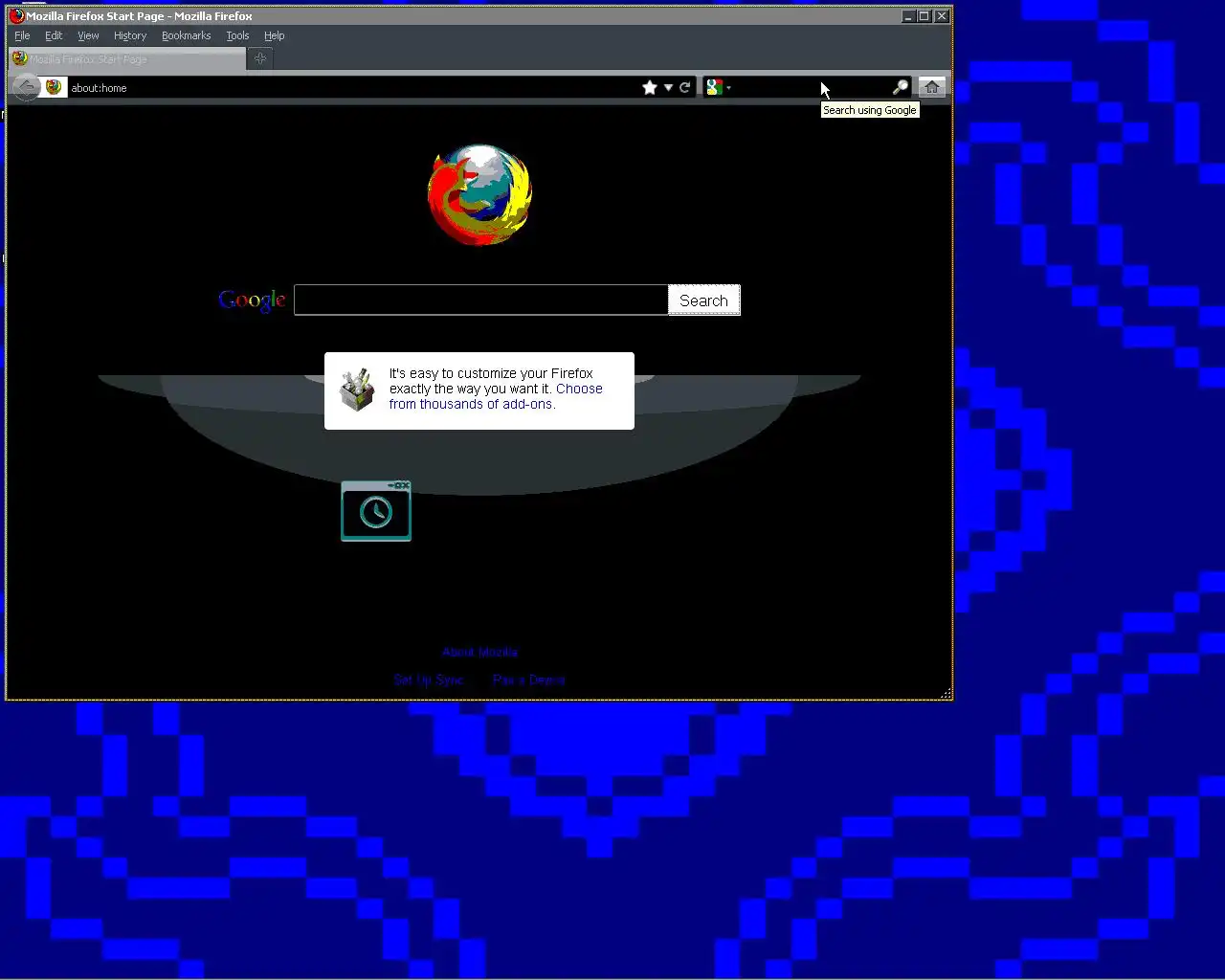
Task: Open the Tools menu
Action: (237, 35)
